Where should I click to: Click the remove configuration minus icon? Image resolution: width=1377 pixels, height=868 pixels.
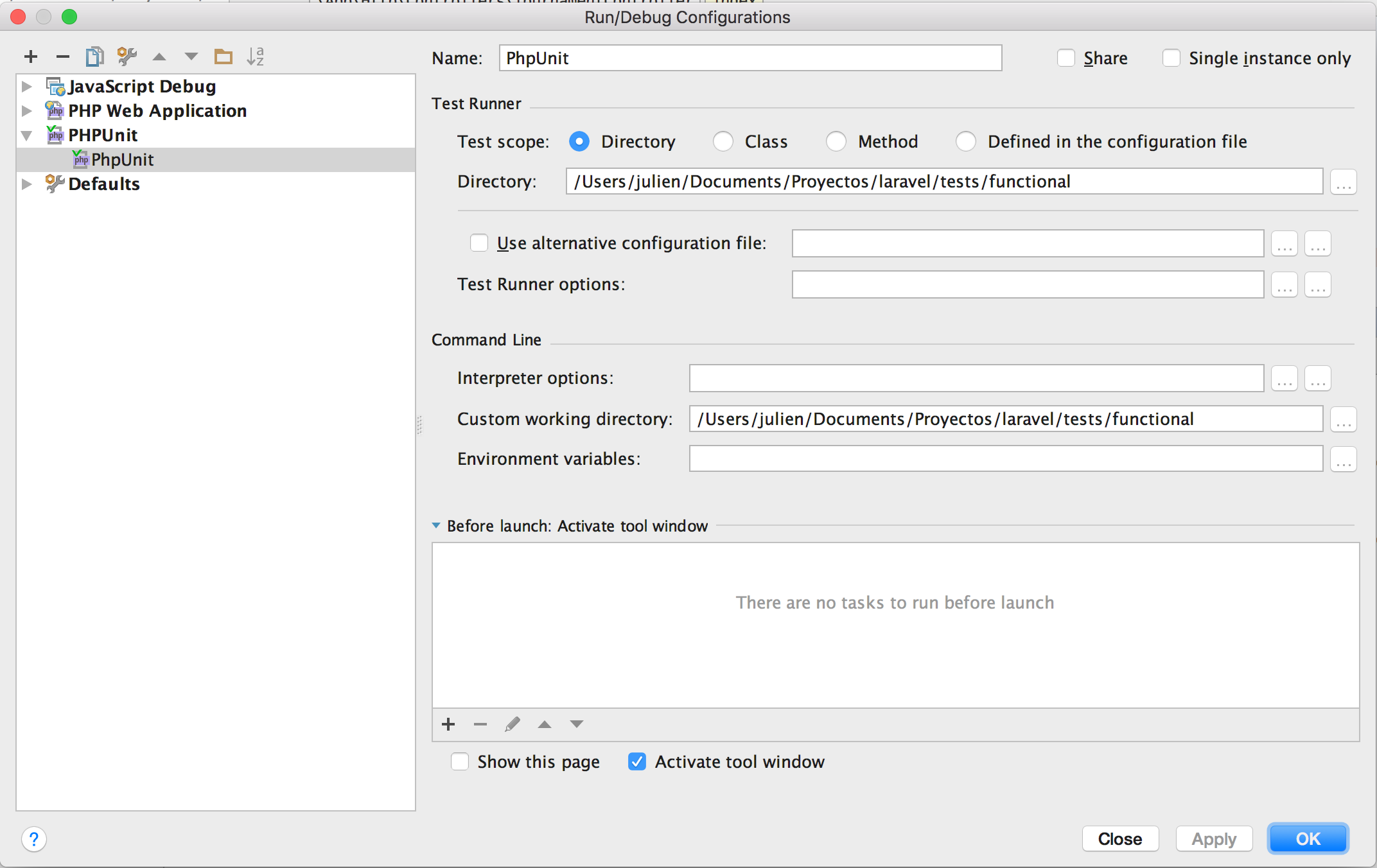(62, 57)
